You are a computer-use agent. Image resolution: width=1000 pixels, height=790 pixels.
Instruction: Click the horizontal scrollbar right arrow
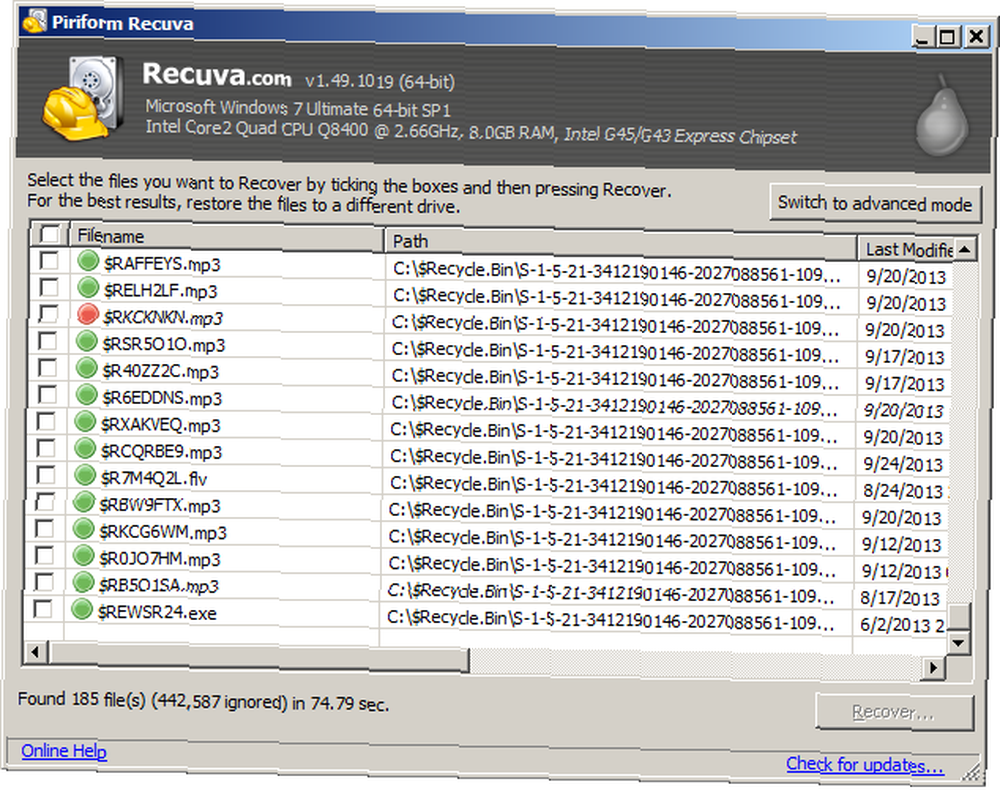[934, 668]
